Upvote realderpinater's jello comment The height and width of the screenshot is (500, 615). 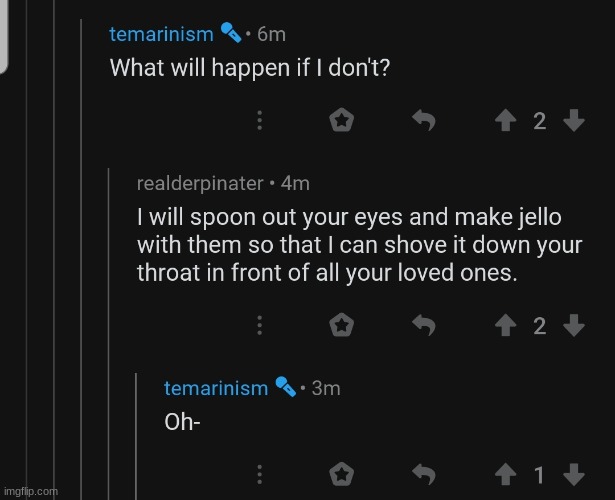pos(505,325)
